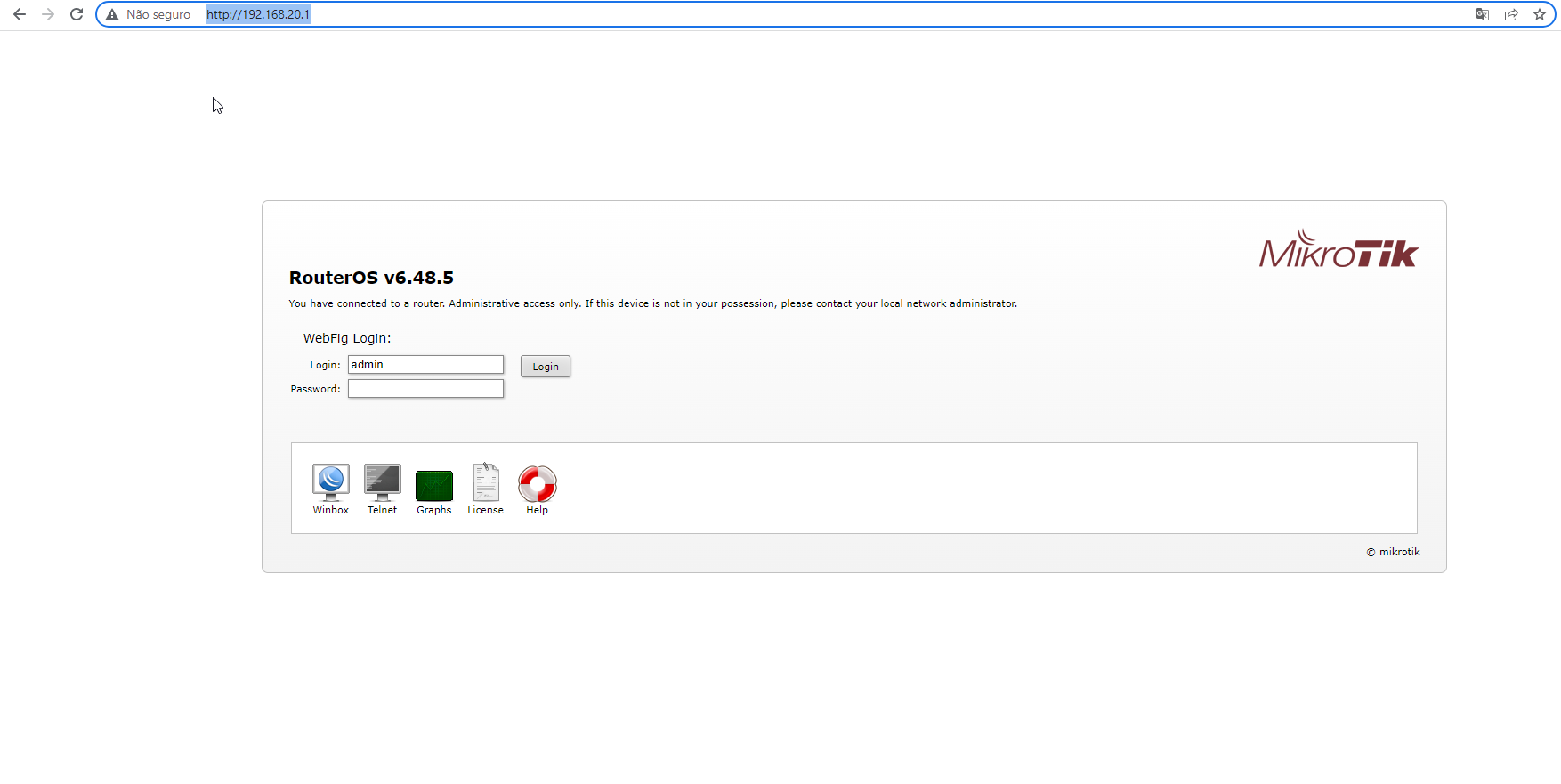Screen dimensions: 1561x784
Task: Click the not-secure warning triangle icon
Action: pyautogui.click(x=112, y=14)
